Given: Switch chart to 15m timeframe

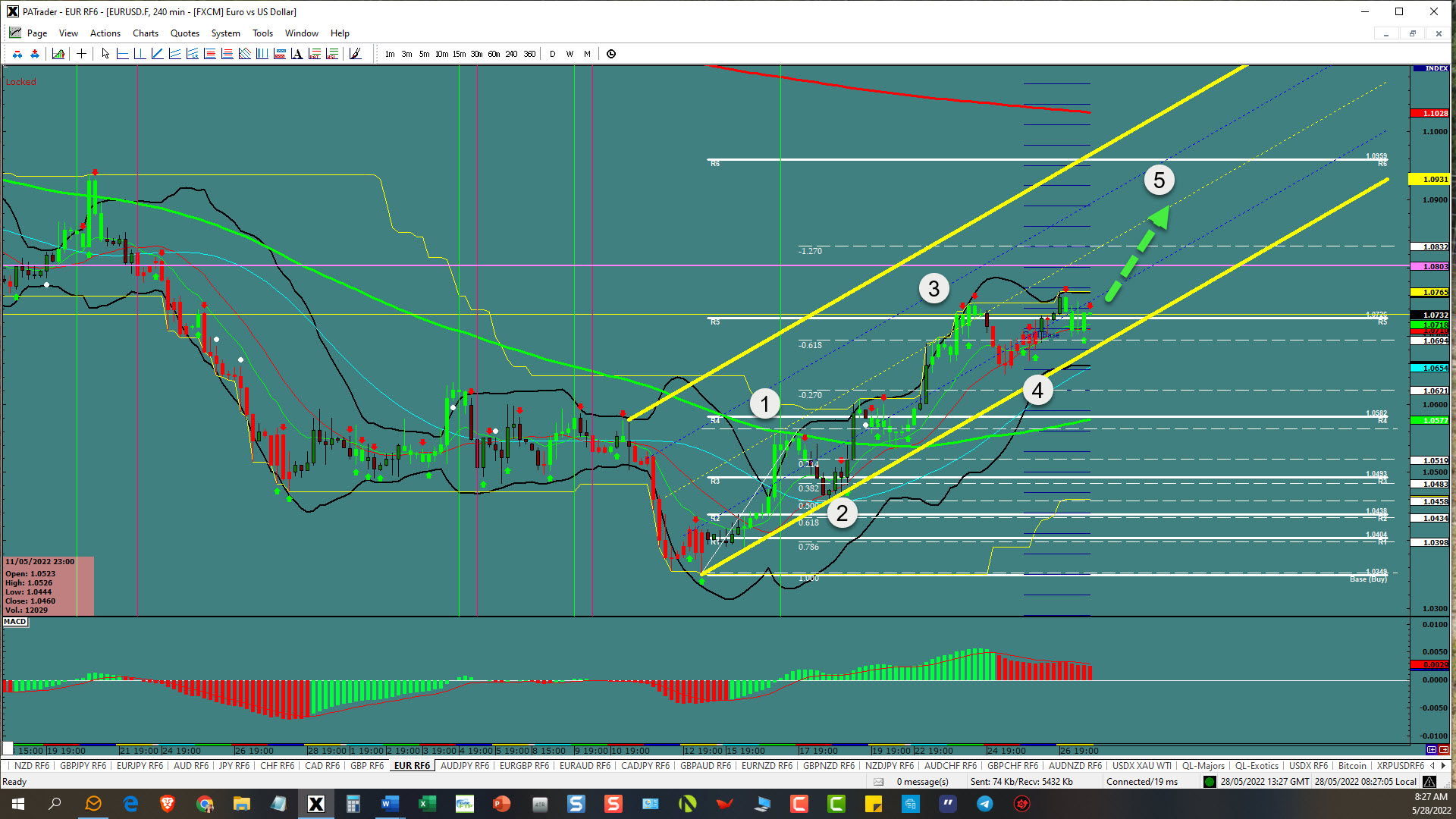Looking at the screenshot, I should [460, 54].
